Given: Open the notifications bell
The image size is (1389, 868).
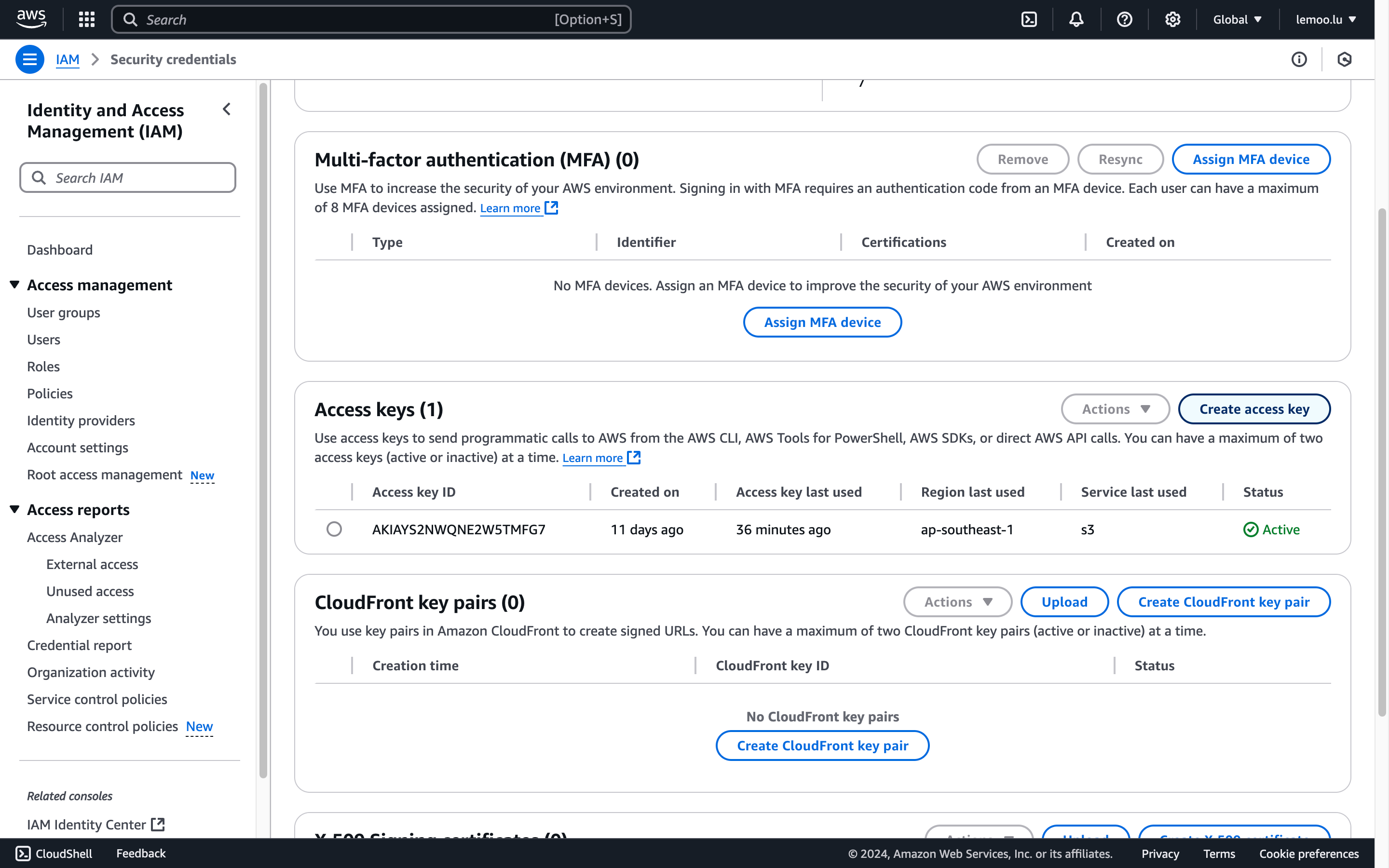Looking at the screenshot, I should click(1076, 19).
